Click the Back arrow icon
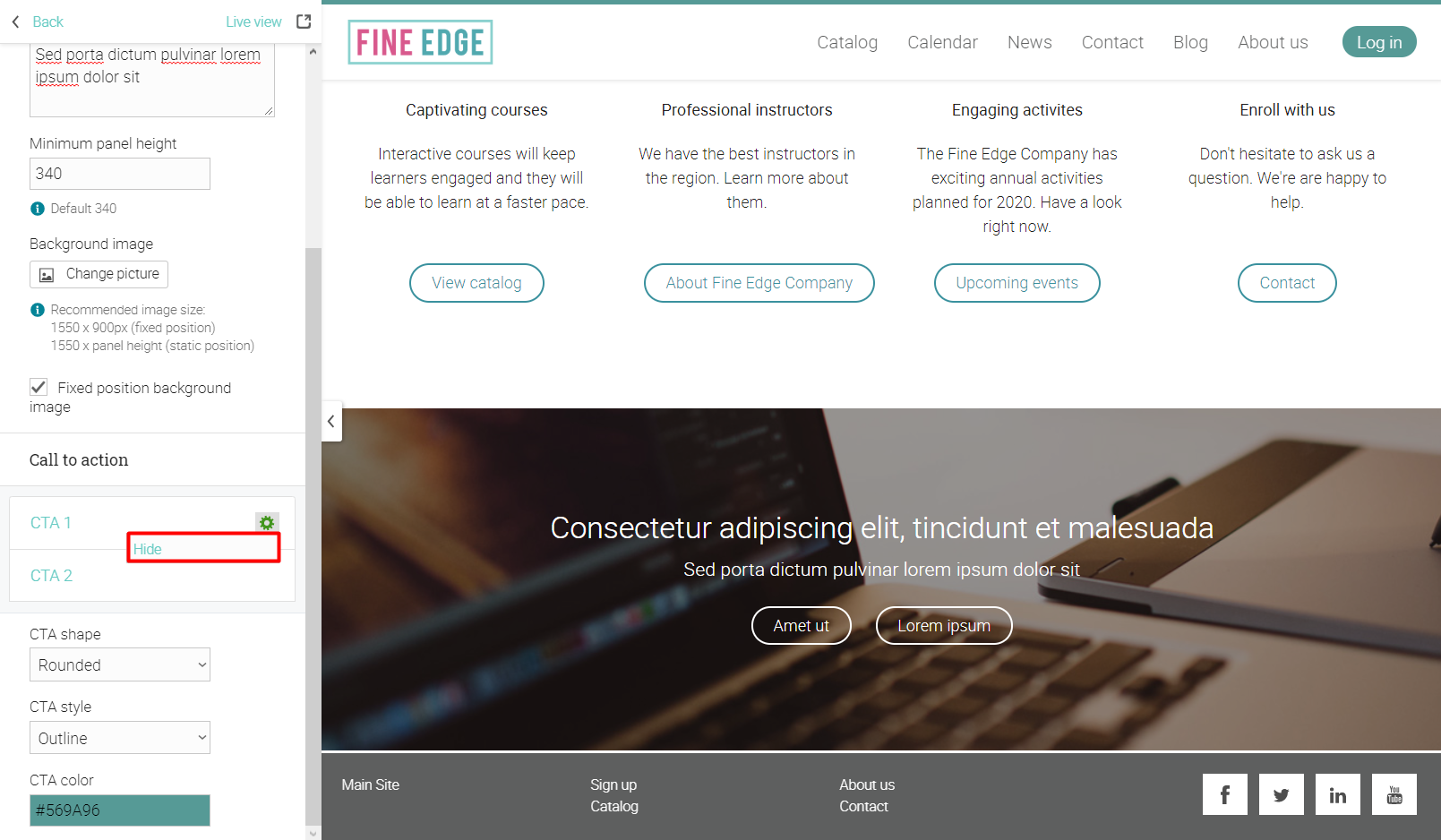Viewport: 1441px width, 840px height. point(15,21)
